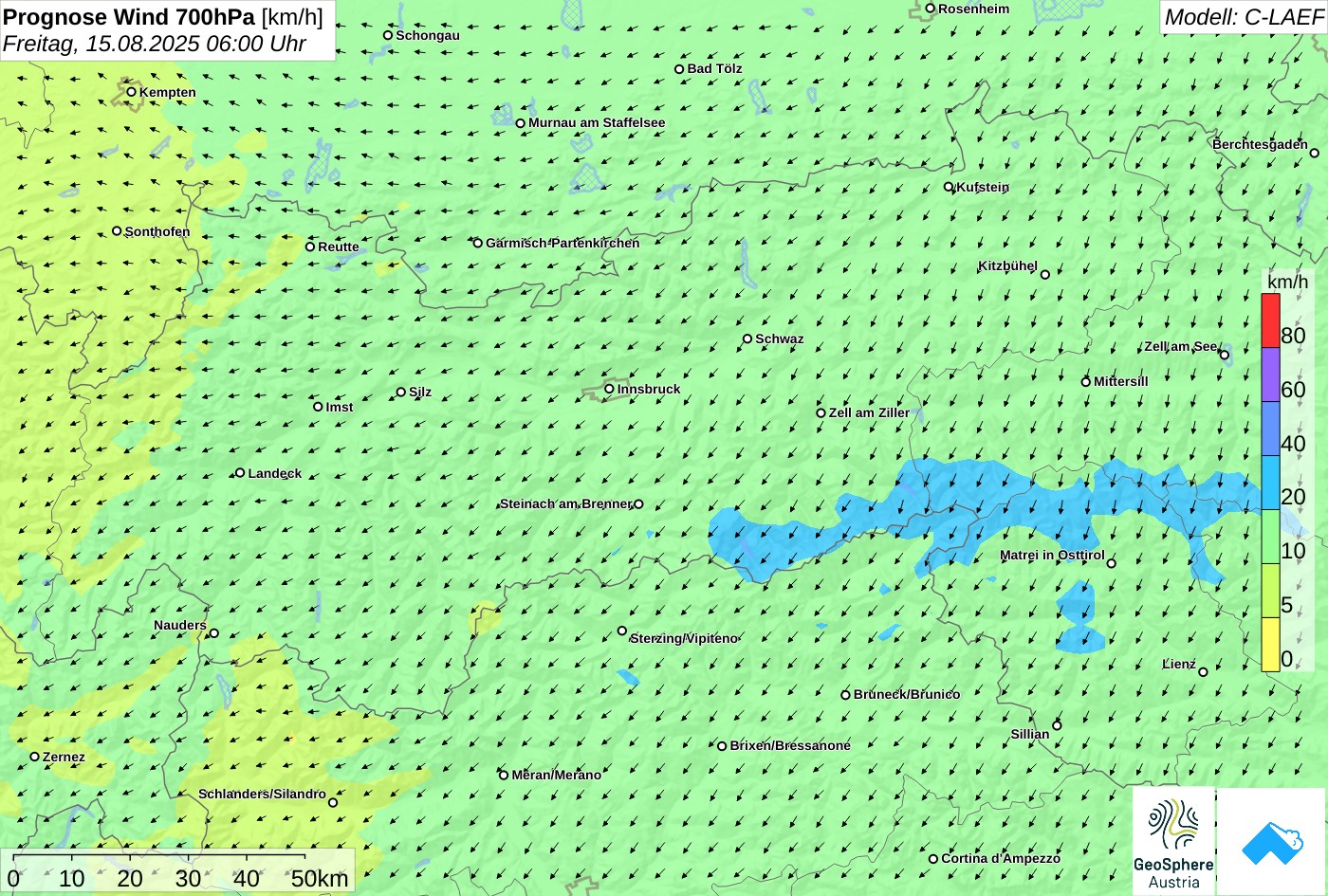1328x896 pixels.
Task: Select the Zell am Ziller label
Action: [x=869, y=412]
